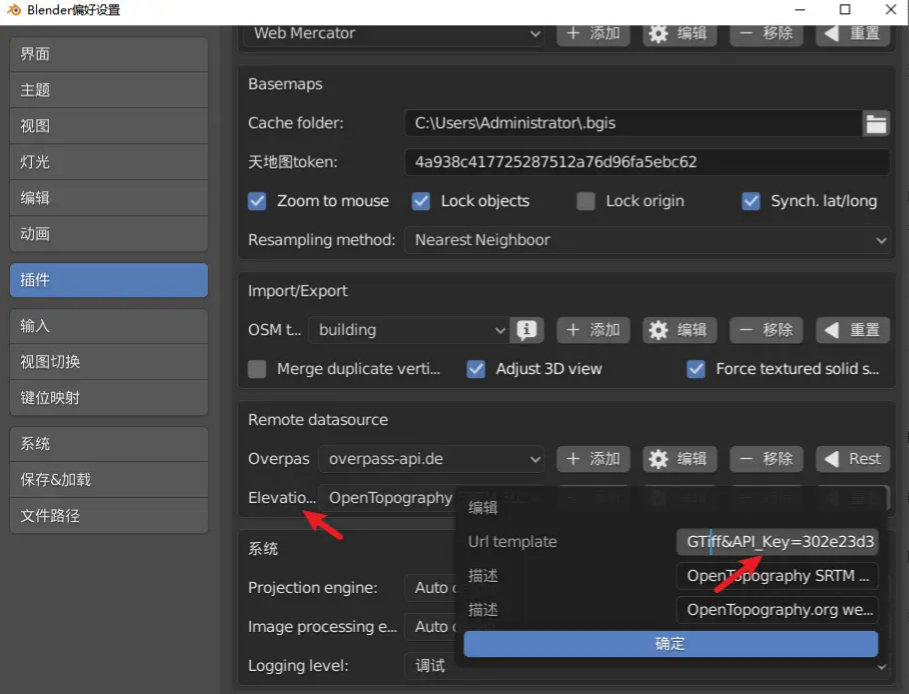Screen dimensions: 909x694
Task: Switch to 文件路径 preferences tab
Action: 109,517
